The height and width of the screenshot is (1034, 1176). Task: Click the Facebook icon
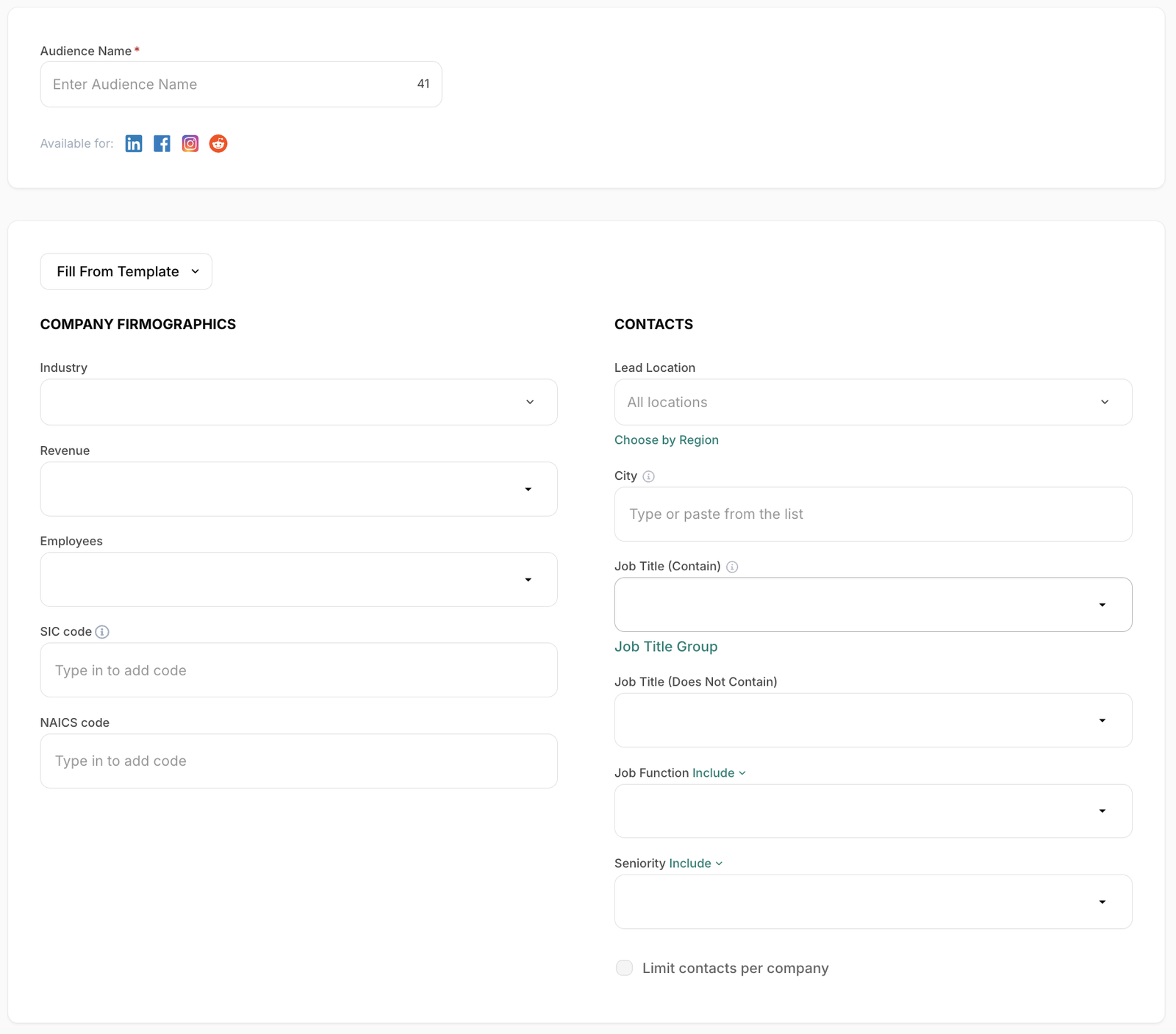tap(162, 144)
